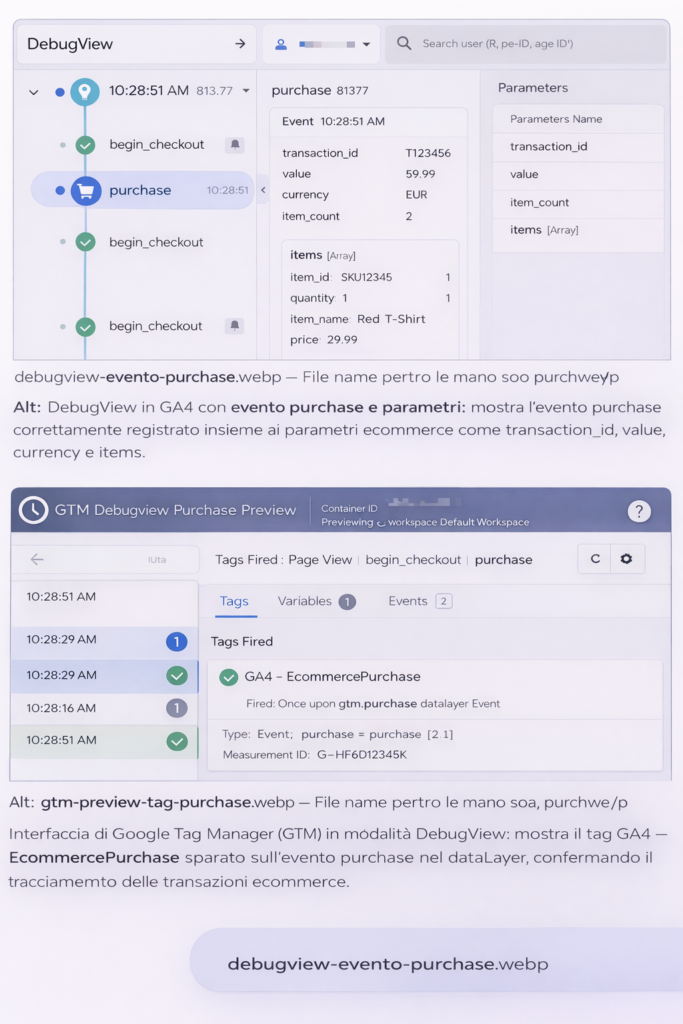Select item_count in Parameters list
This screenshot has height=1024, width=683.
click(x=577, y=202)
